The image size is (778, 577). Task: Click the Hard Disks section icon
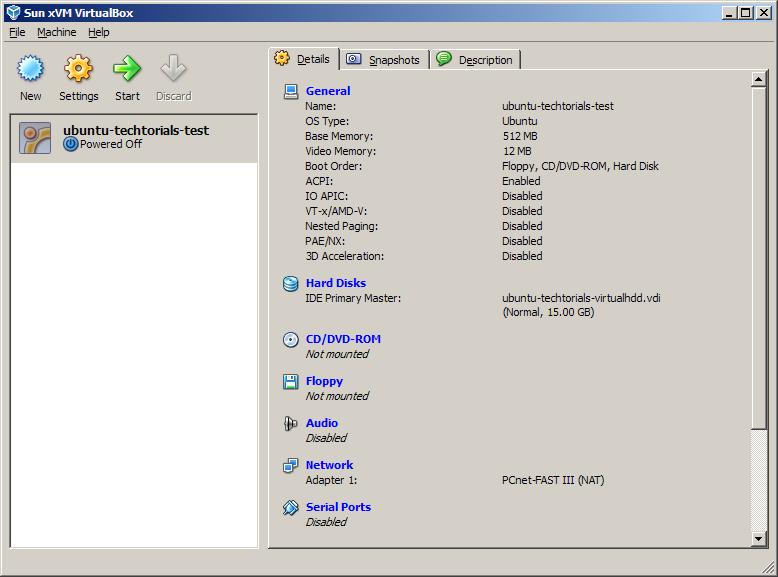click(291, 283)
